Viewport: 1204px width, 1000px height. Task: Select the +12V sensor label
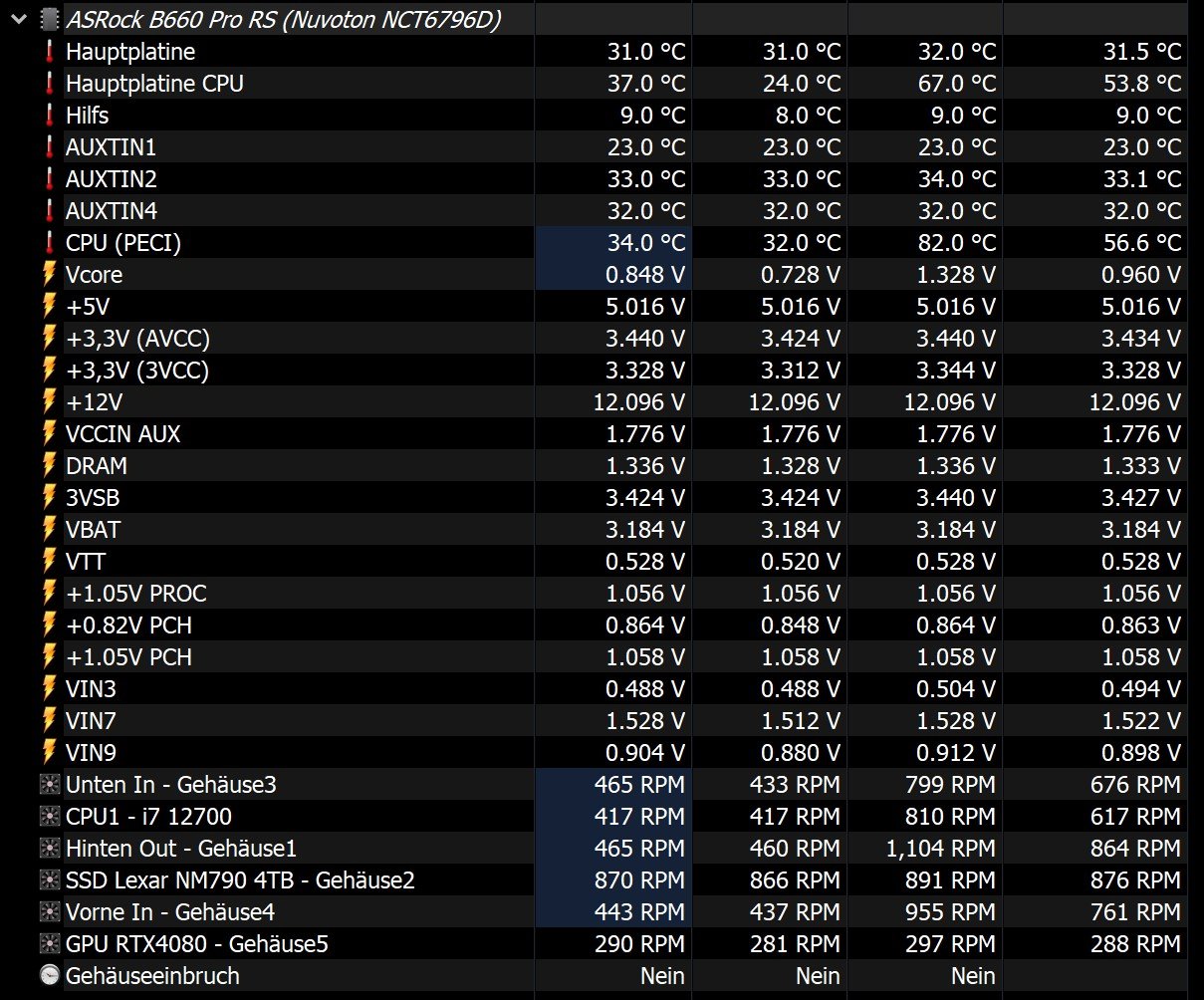pos(94,402)
